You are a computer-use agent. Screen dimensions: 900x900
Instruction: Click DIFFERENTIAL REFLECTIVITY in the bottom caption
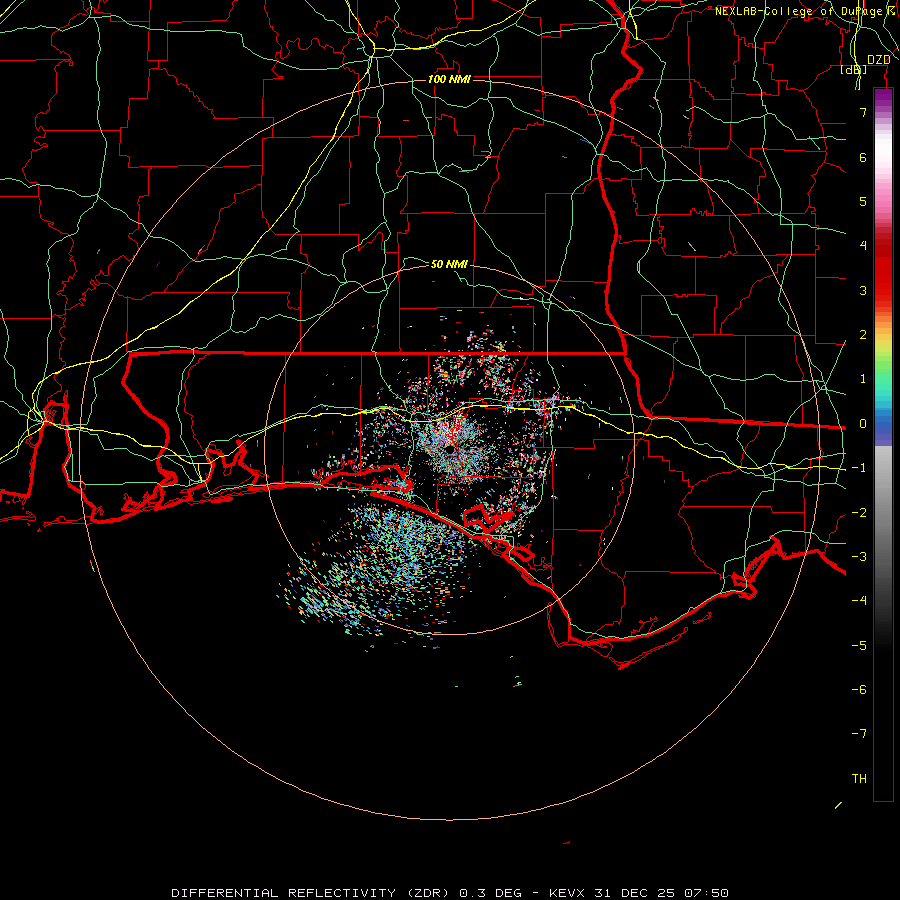[x=284, y=893]
